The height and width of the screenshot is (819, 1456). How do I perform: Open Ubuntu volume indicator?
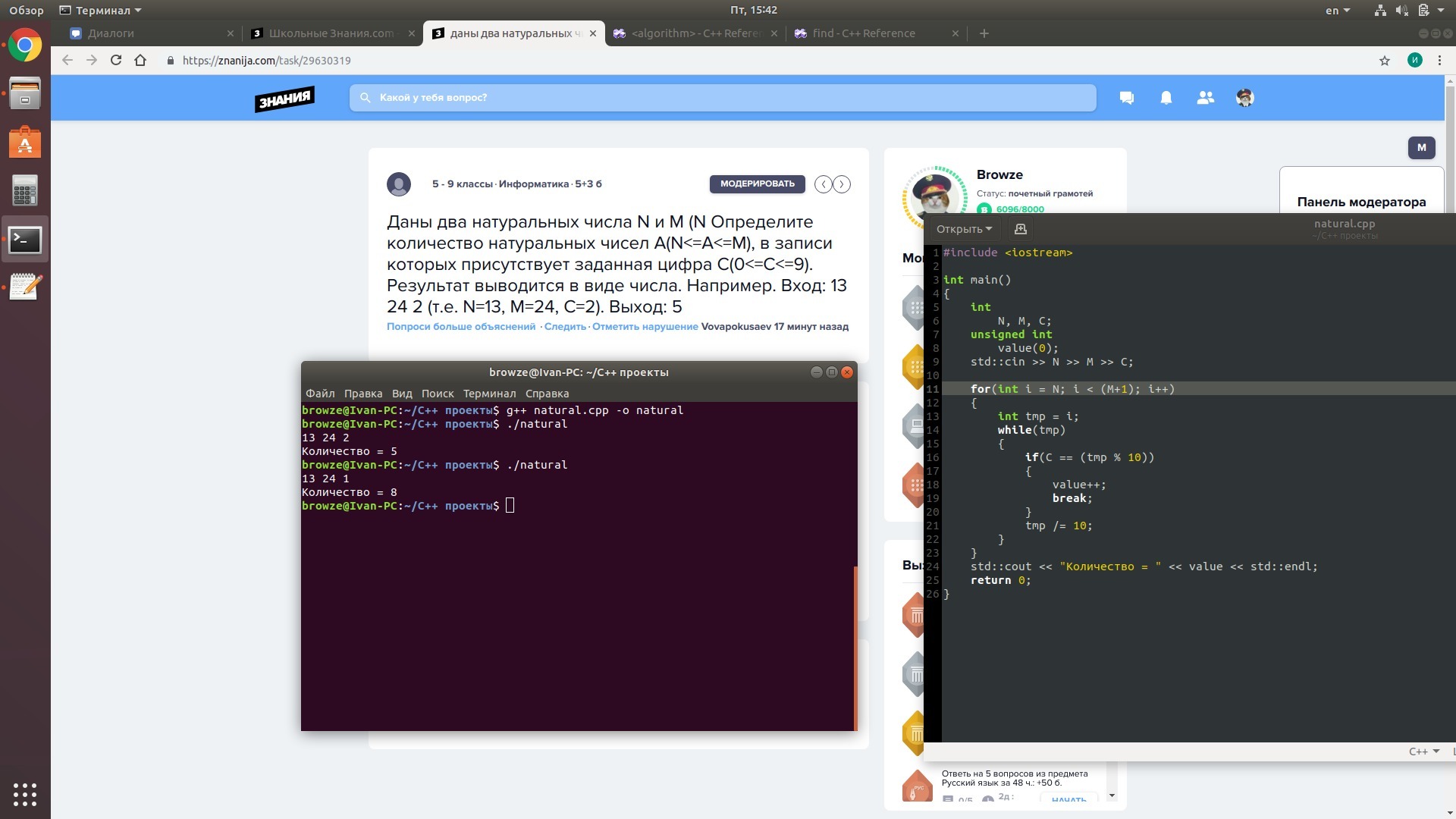pyautogui.click(x=1401, y=11)
